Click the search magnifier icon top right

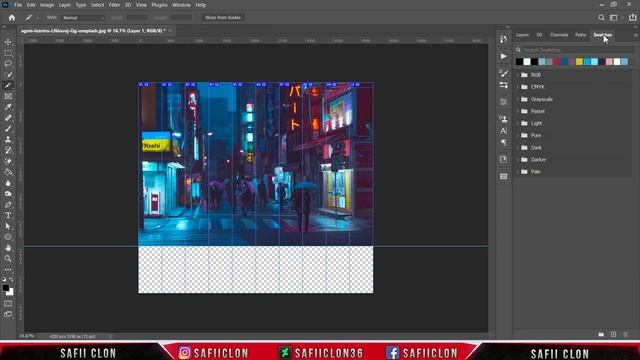point(601,18)
